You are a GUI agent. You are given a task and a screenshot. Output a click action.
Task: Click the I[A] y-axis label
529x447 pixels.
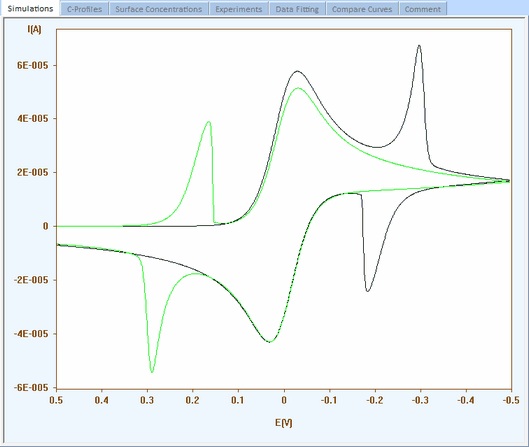[34, 29]
